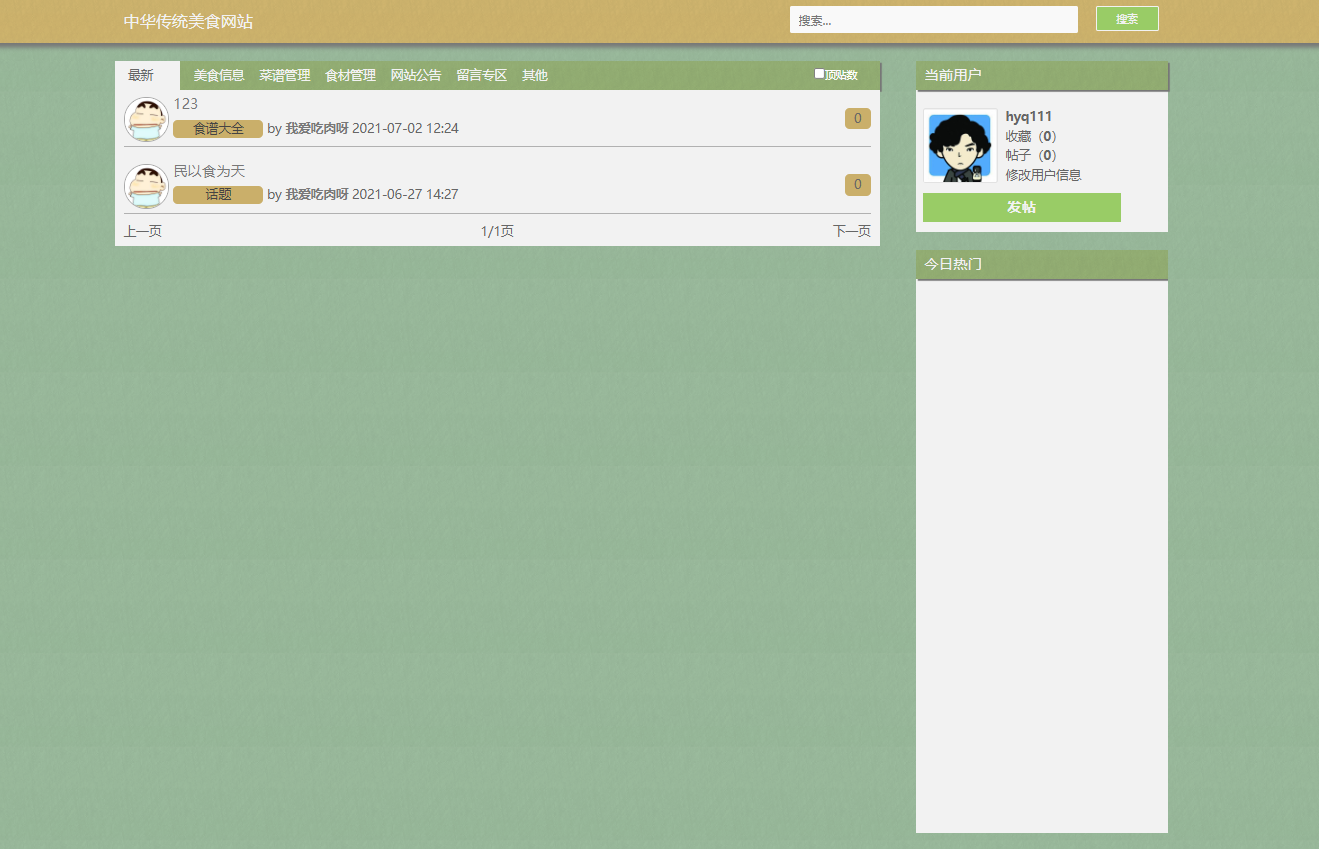Click the 当前用户 panel header
This screenshot has width=1319, height=849.
[1042, 75]
